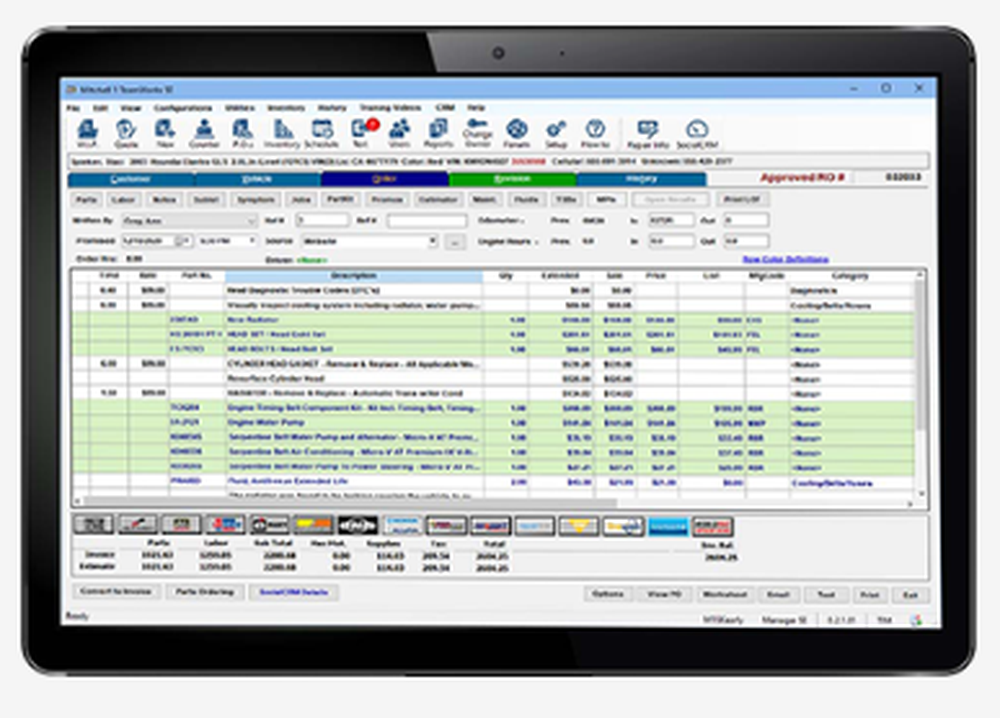Screen dimensions: 1000x718
Task: Click the Options button
Action: [x=607, y=594]
